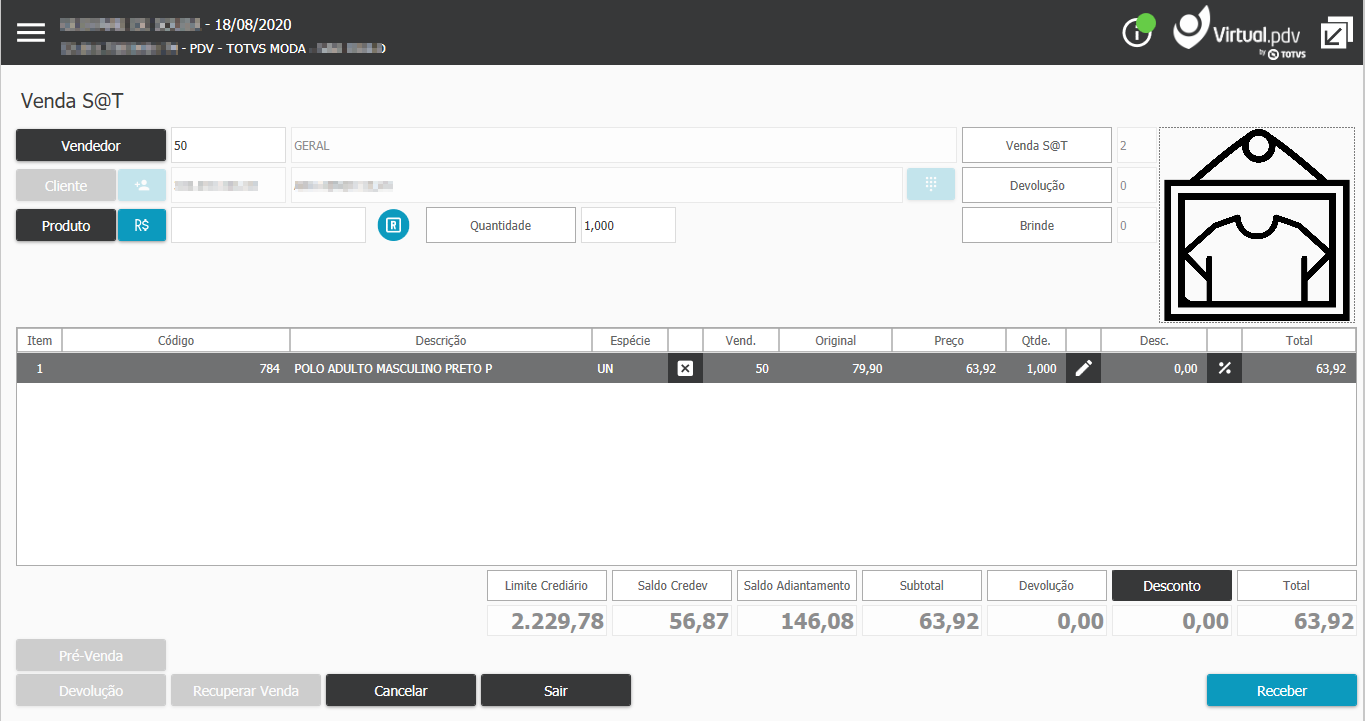Focus the seller code field containing 50
Viewport: 1365px width, 721px height.
(x=228, y=145)
